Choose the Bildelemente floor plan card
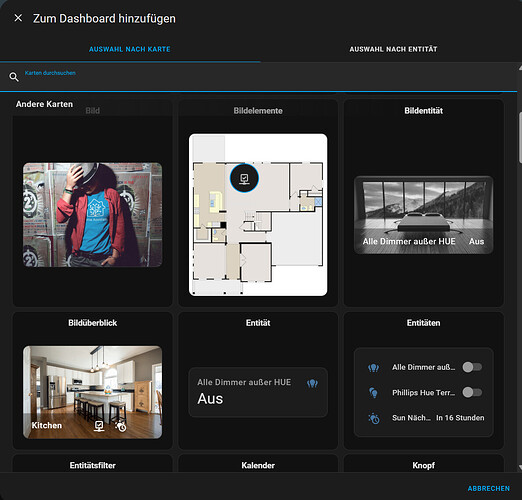Image resolution: width=522 pixels, height=500 pixels. click(x=258, y=215)
